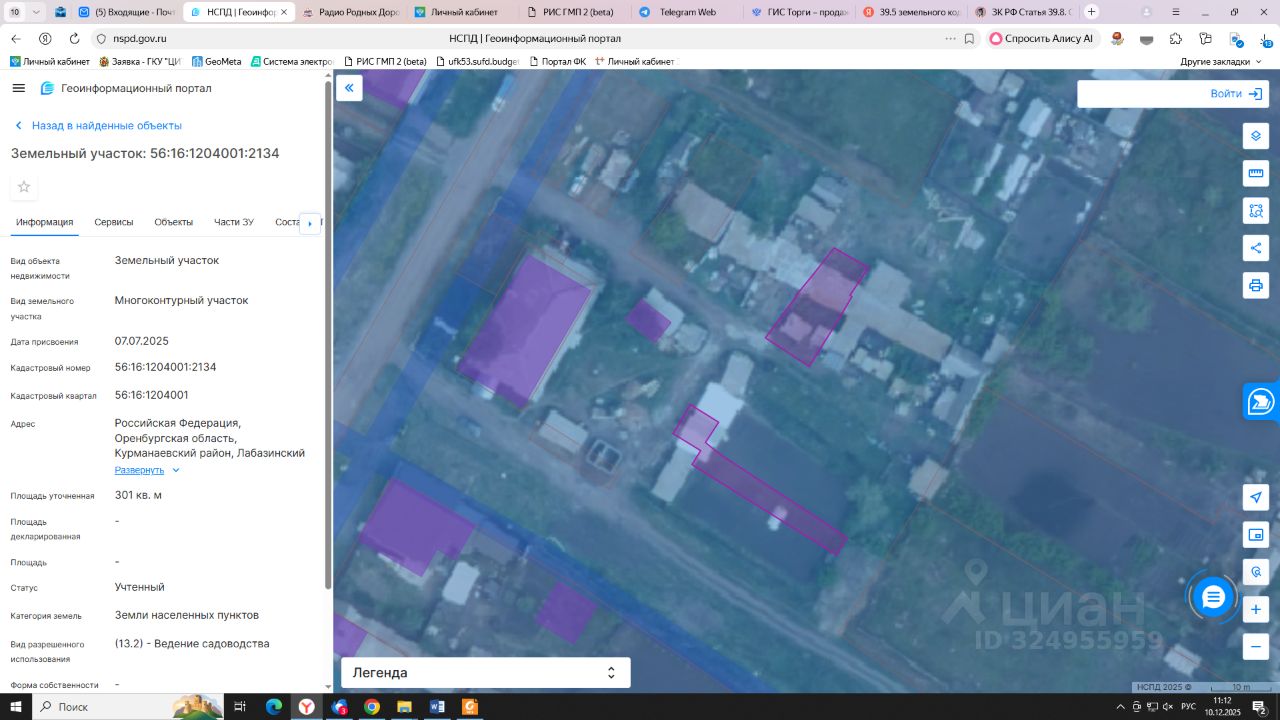
Task: Click the cadastral number 56:16:1204001:2134 value
Action: [x=166, y=367]
